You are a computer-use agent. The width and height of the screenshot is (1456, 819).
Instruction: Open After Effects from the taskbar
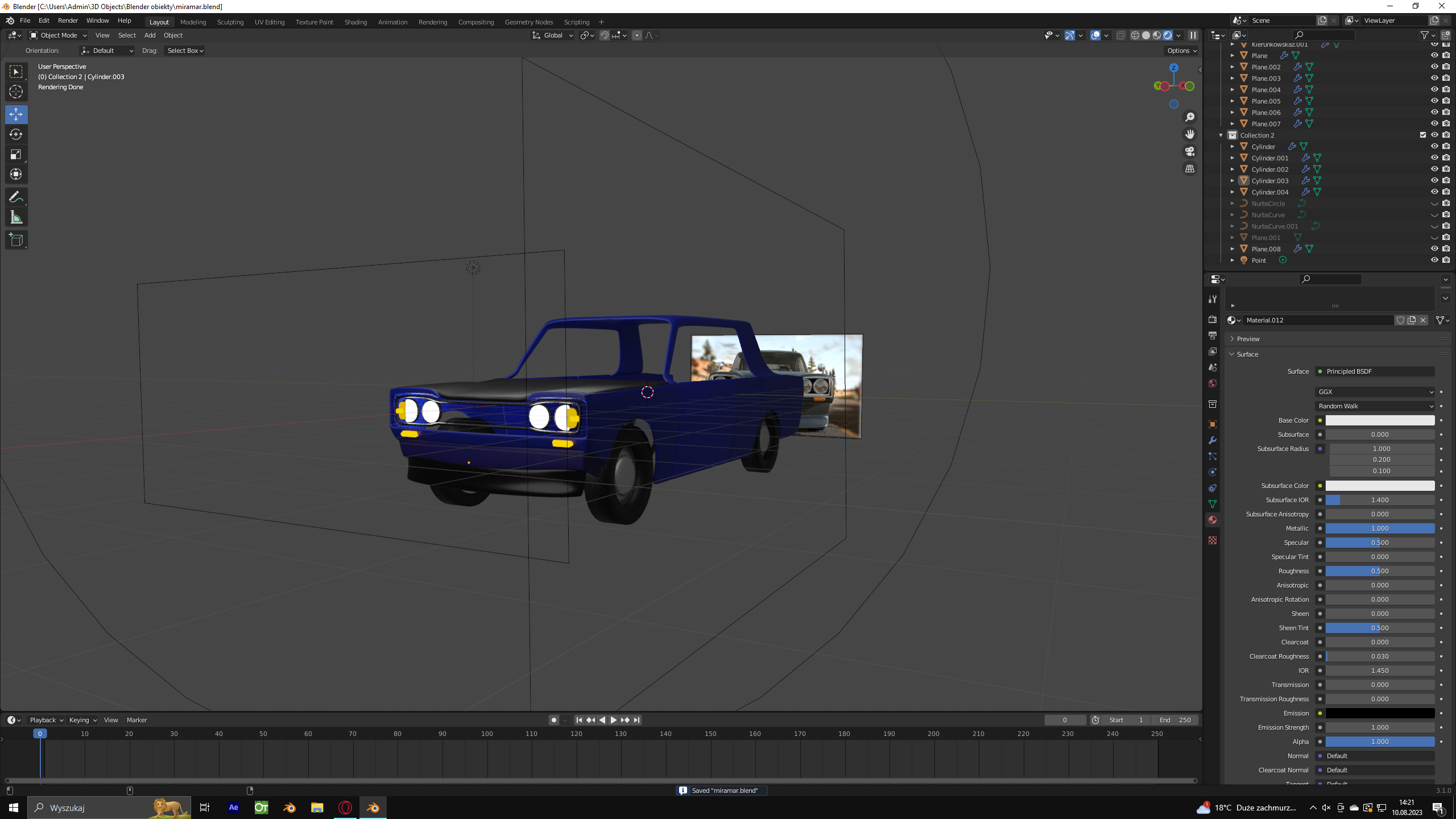[233, 808]
